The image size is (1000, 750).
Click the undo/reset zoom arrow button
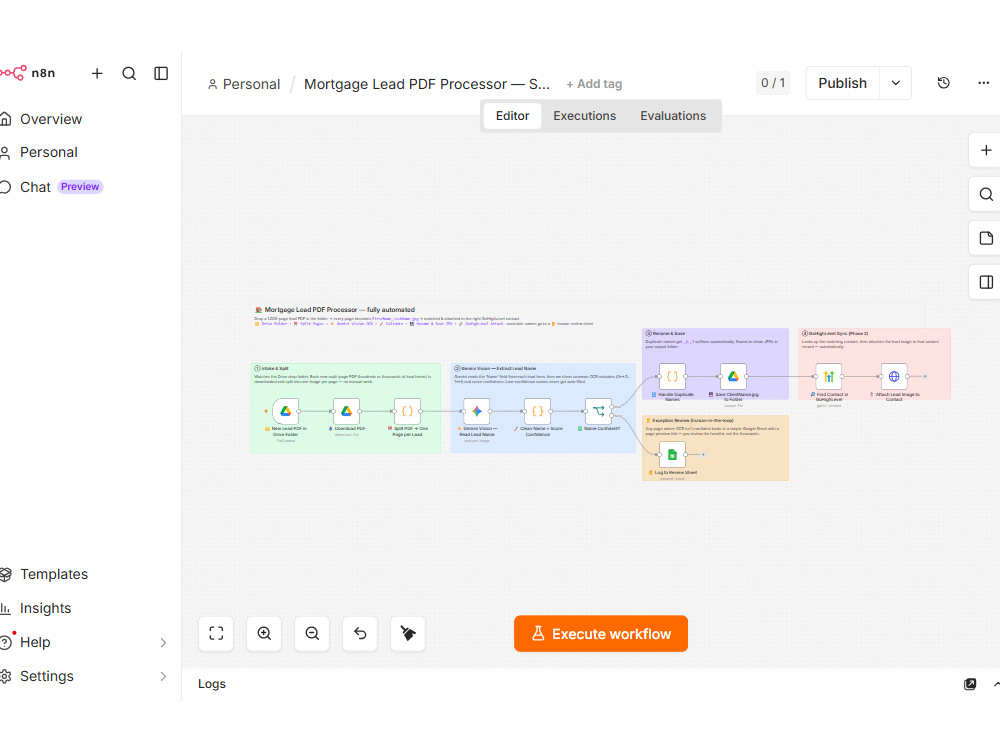[360, 633]
